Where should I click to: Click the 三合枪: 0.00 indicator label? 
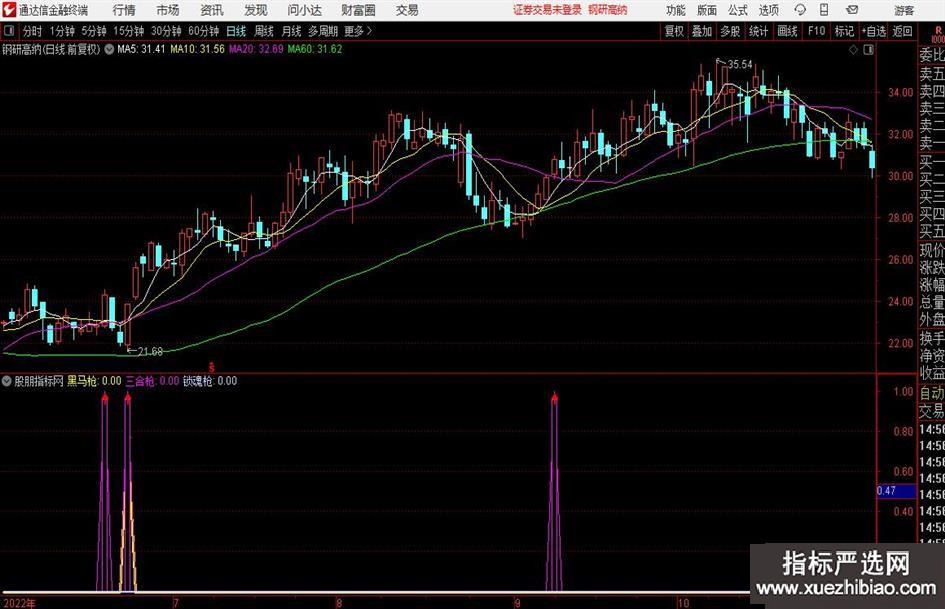[x=152, y=381]
